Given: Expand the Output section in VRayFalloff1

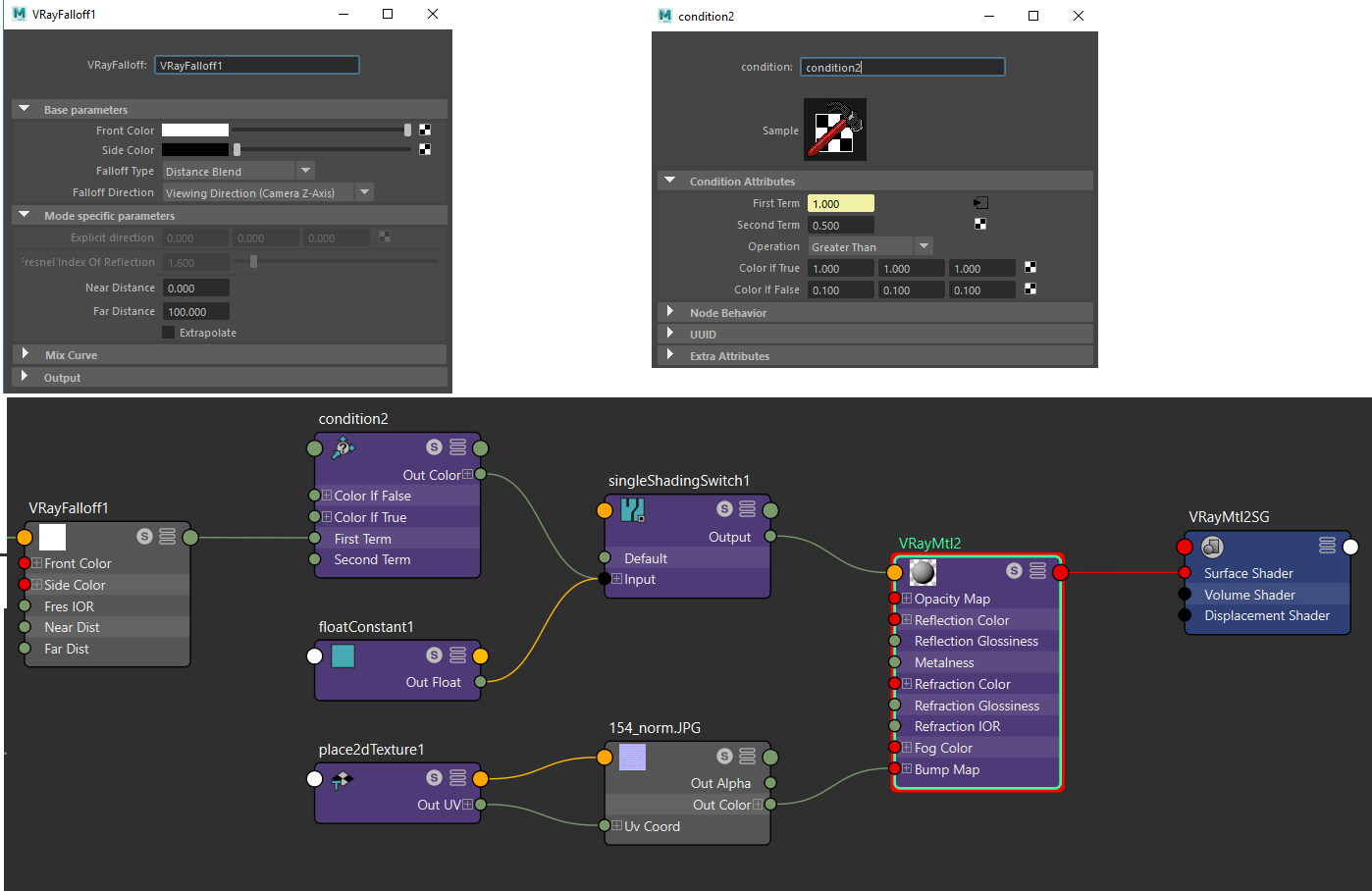Looking at the screenshot, I should click(x=25, y=377).
